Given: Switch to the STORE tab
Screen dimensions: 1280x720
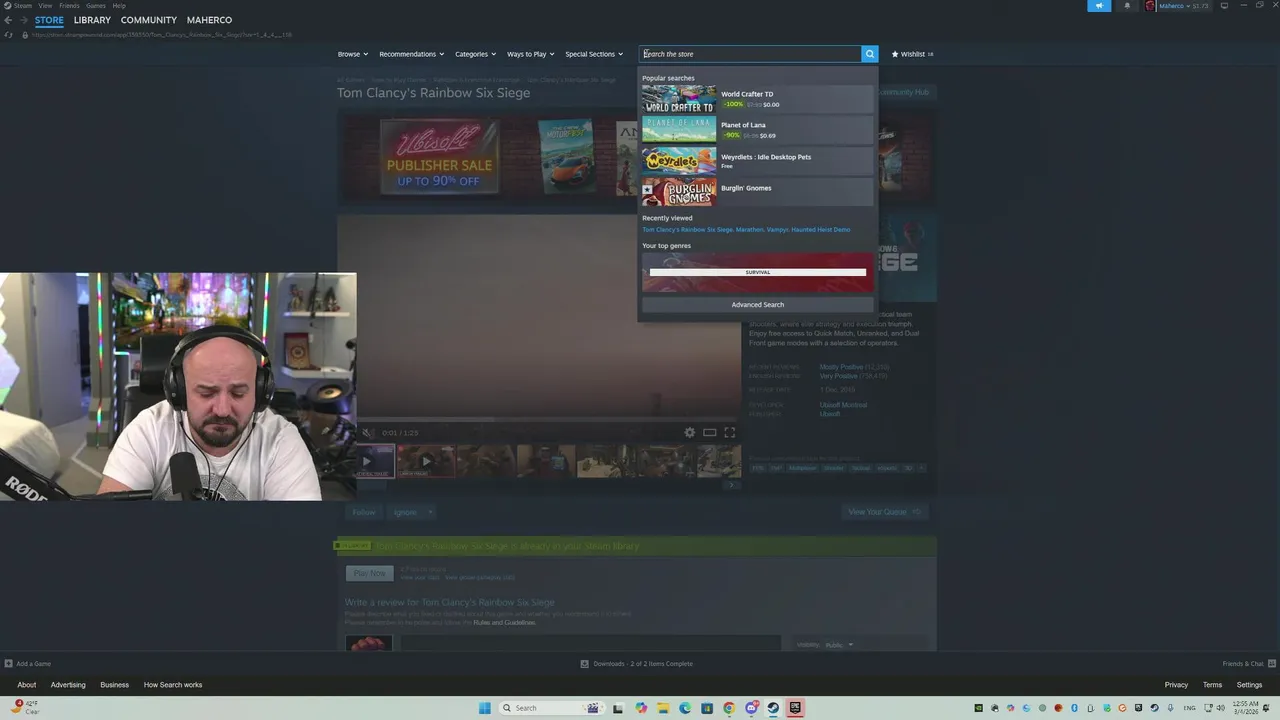Looking at the screenshot, I should (49, 20).
